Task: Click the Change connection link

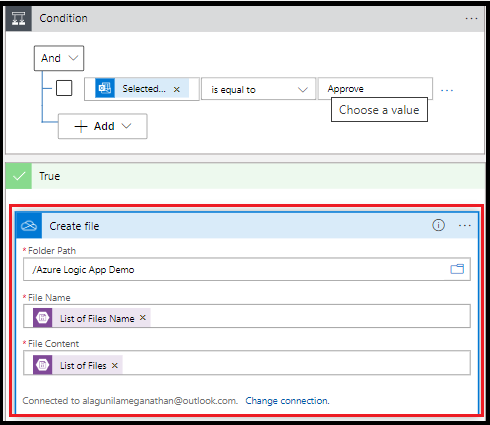Action: pos(287,401)
